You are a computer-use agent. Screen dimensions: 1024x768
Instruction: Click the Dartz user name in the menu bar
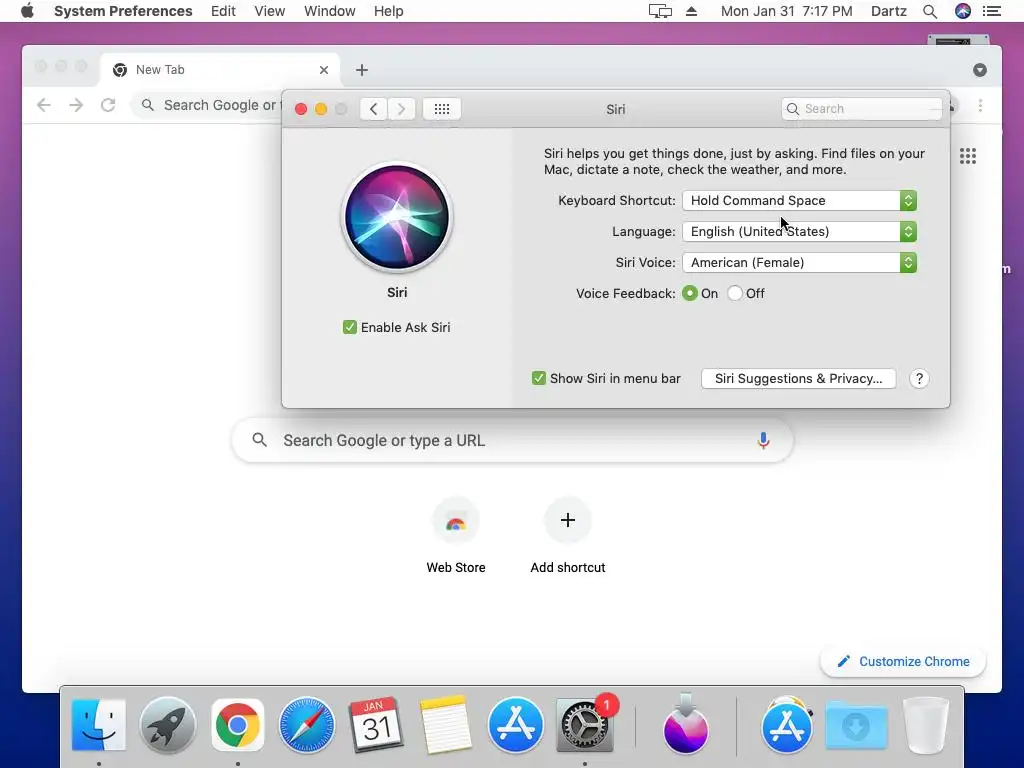pyautogui.click(x=889, y=11)
